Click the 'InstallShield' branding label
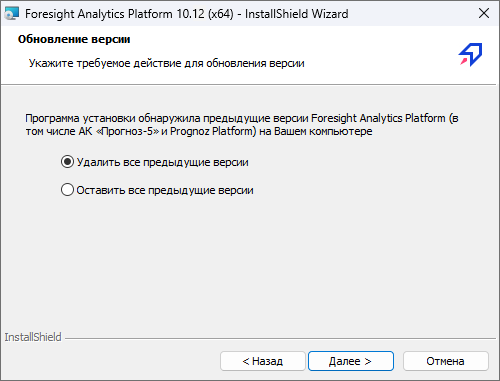This screenshot has height=381, width=500. pos(33,337)
